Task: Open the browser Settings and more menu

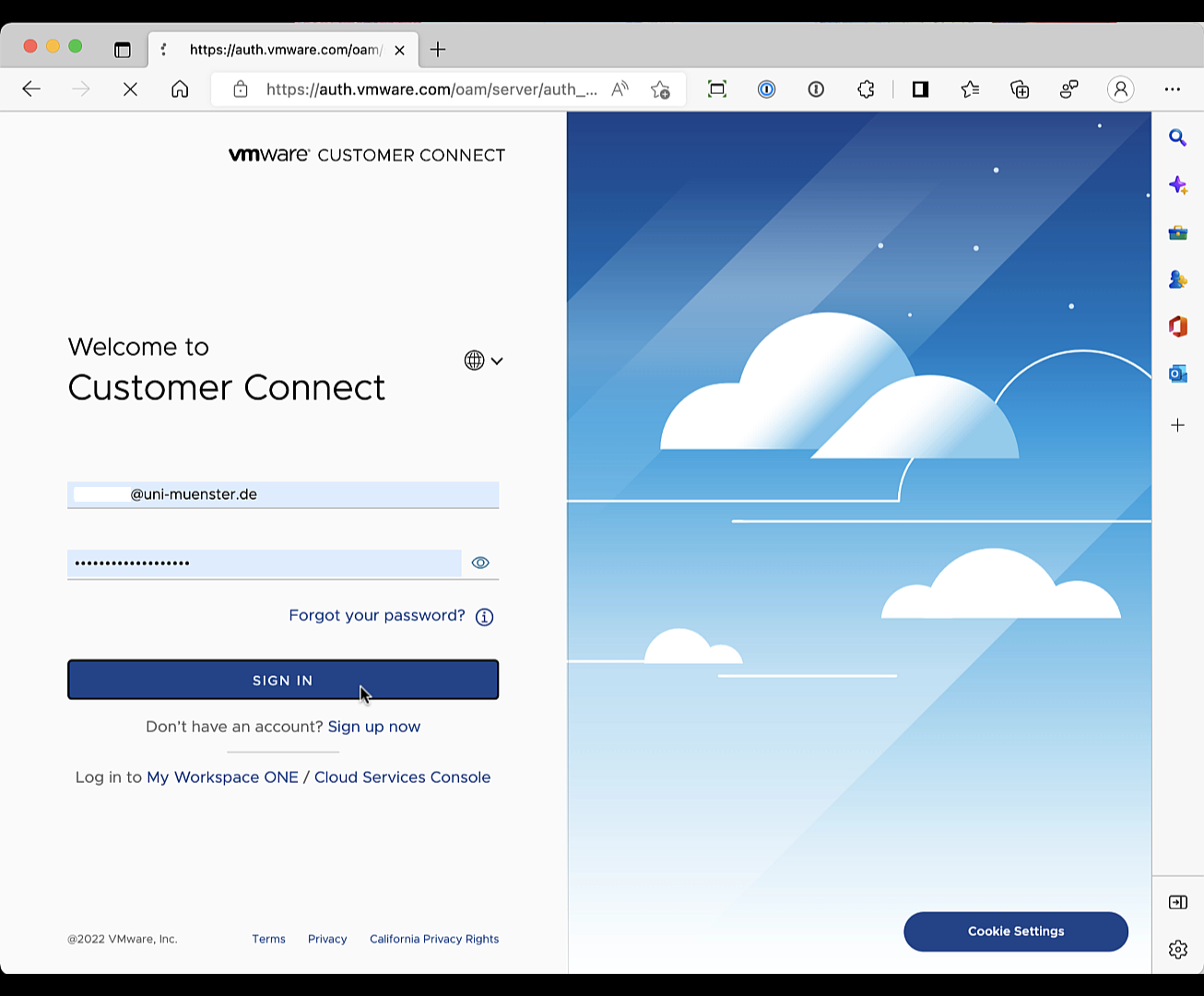Action: click(1172, 89)
